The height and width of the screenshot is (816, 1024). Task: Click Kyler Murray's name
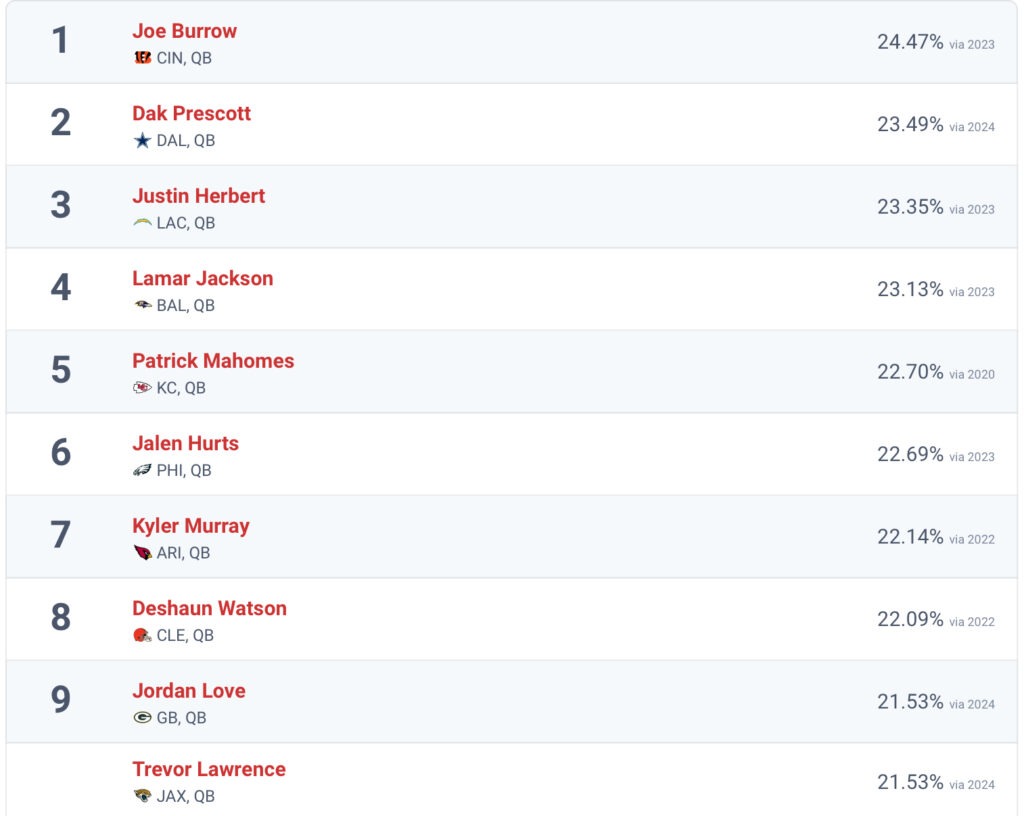point(191,526)
